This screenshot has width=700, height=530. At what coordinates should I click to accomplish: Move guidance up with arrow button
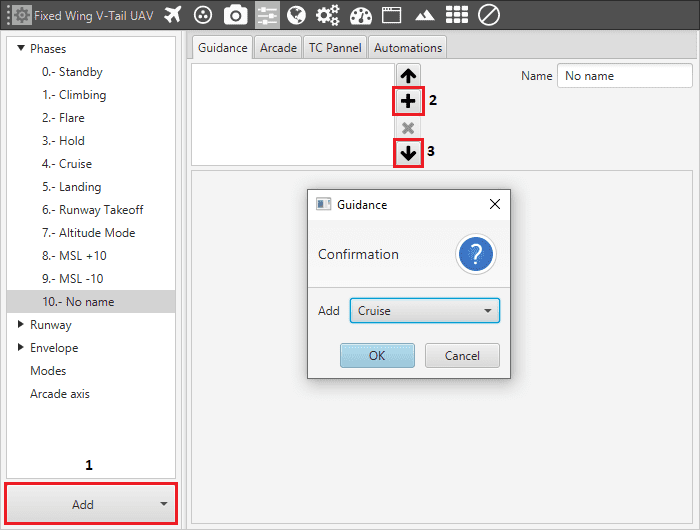click(x=408, y=75)
